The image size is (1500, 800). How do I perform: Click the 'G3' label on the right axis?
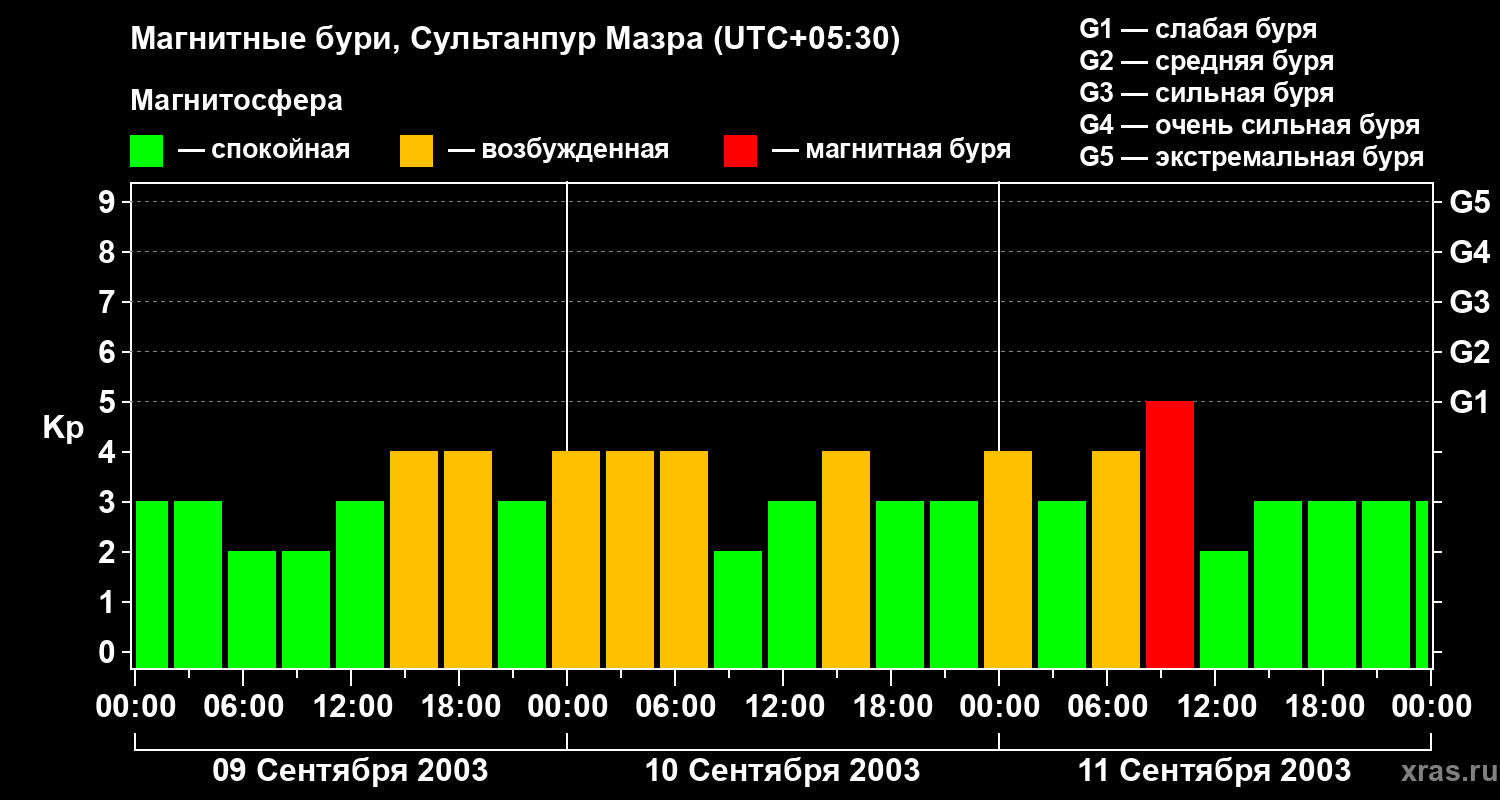click(1469, 302)
